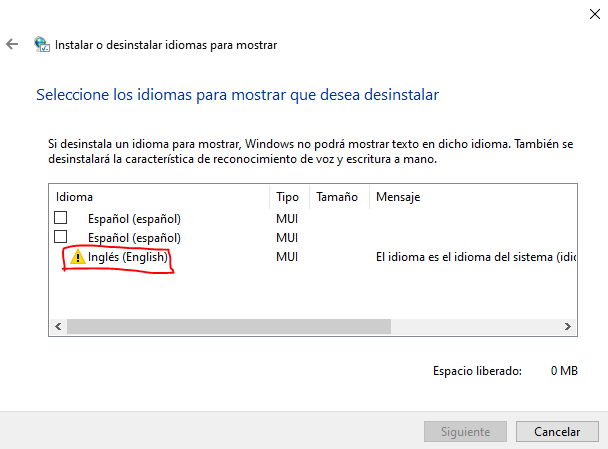Click the right arrow of the horizontal scrollbar
This screenshot has height=449, width=608.
click(x=568, y=326)
